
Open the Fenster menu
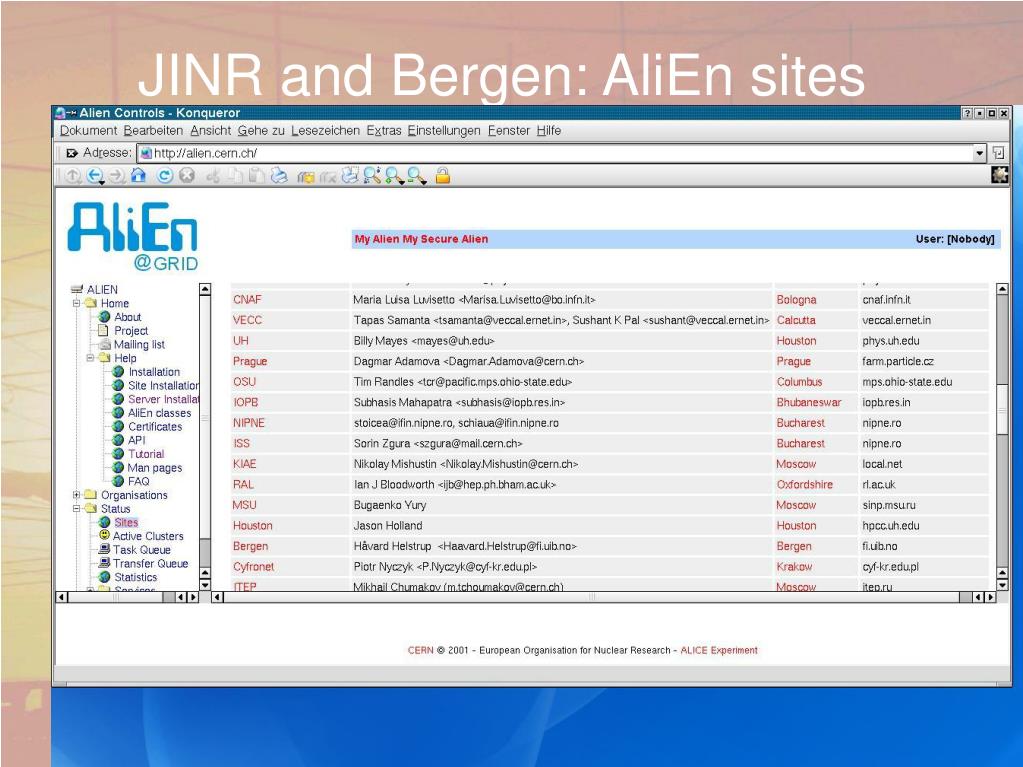(509, 130)
